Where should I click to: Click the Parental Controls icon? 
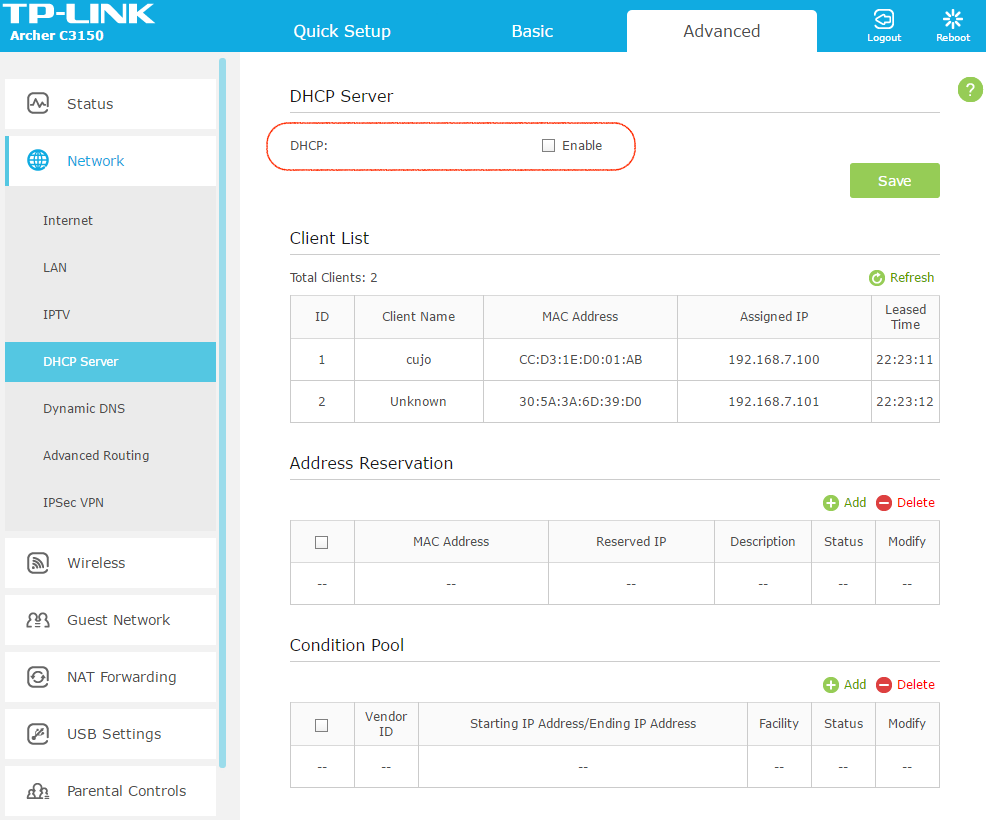coord(38,791)
